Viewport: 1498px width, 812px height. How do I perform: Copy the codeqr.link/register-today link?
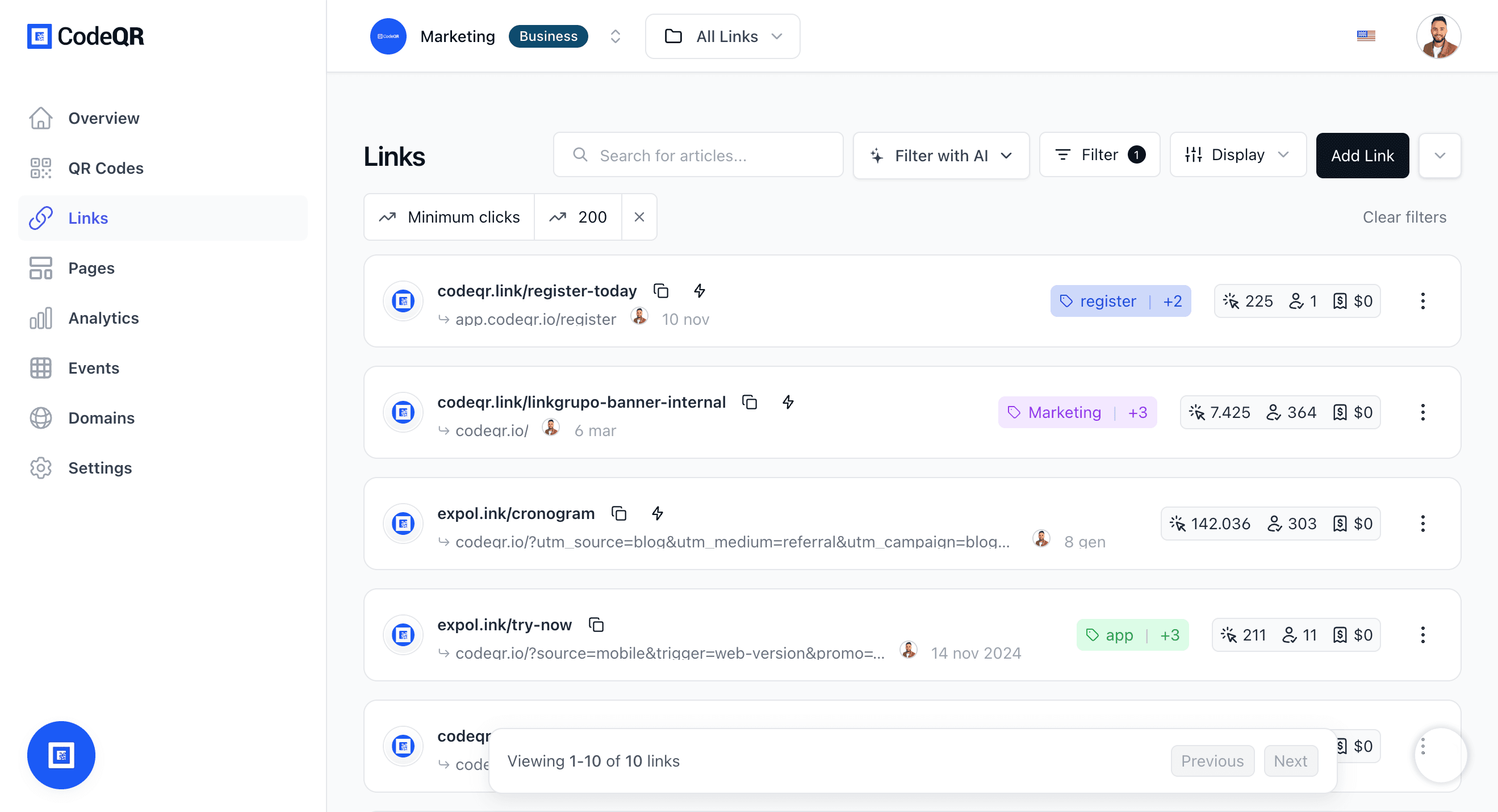(661, 290)
